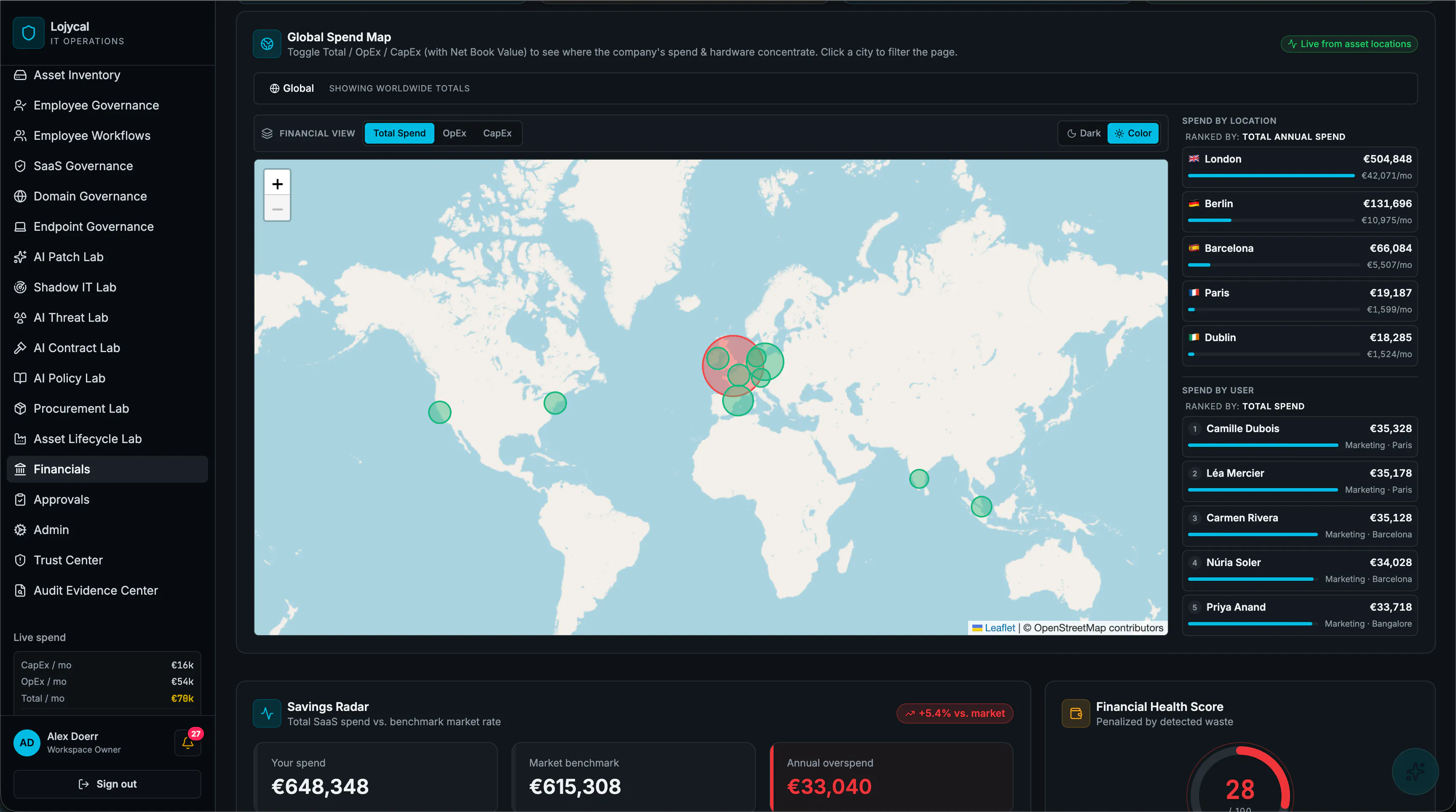Image resolution: width=1456 pixels, height=812 pixels.
Task: Click the Market benchmark €615,308 card
Action: click(633, 777)
